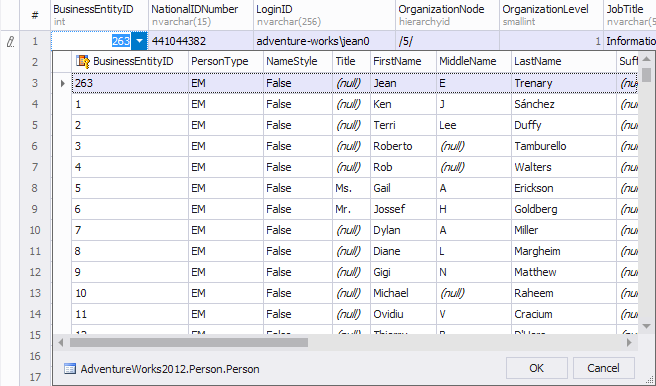Sort by the NameStyle column header
Viewport: 656px width, 386px height.
[x=298, y=61]
